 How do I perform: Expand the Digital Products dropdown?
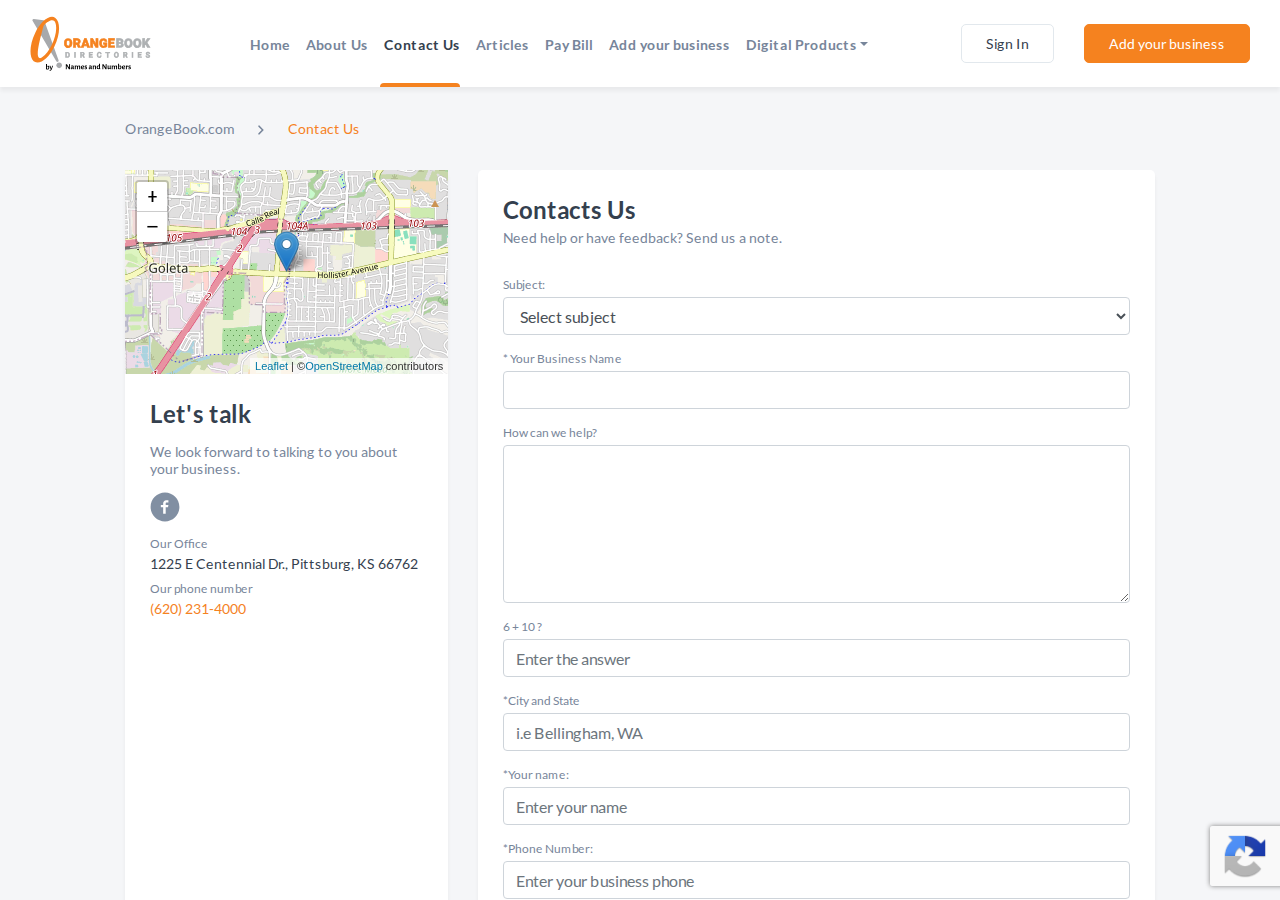pyautogui.click(x=807, y=45)
